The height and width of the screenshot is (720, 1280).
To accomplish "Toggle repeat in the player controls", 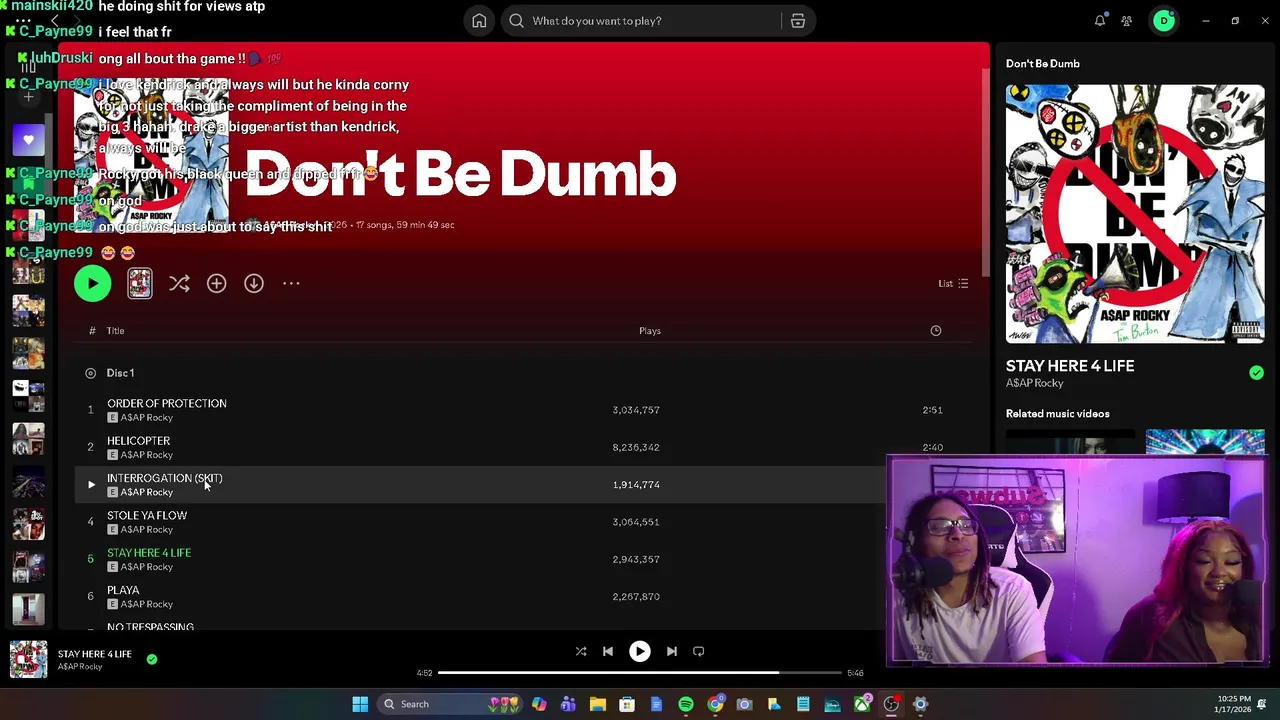I will click(699, 652).
